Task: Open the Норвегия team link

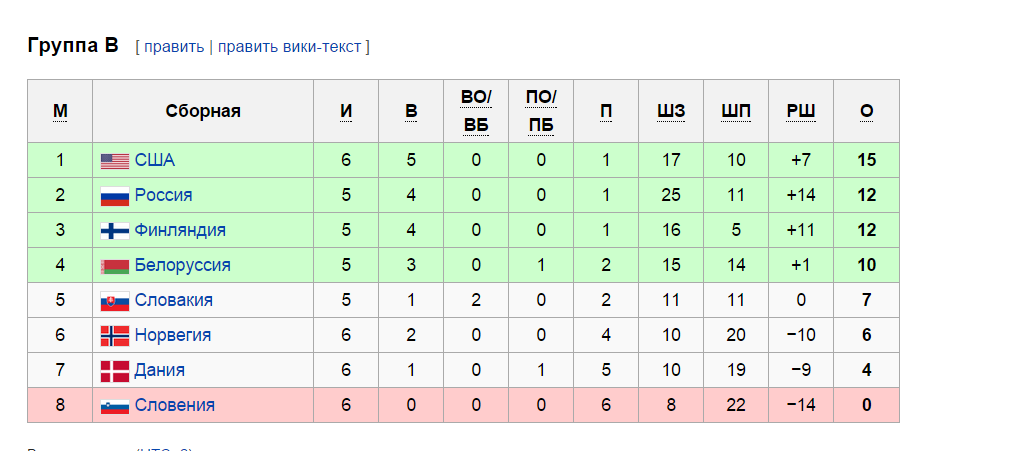Action: (x=173, y=335)
